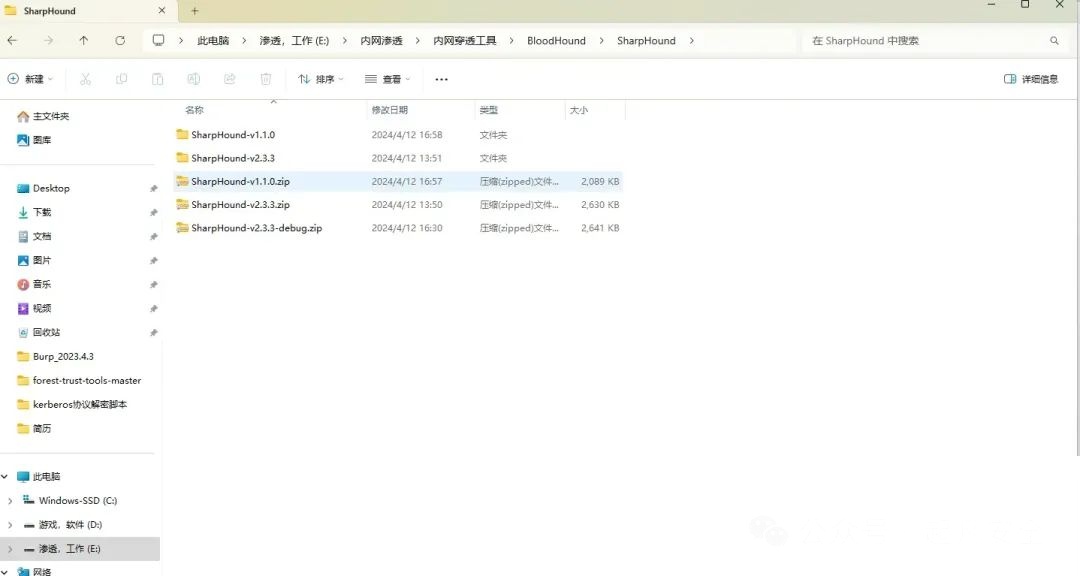1080x576 pixels.
Task: Click the PC monitor icon in address bar
Action: 158,41
